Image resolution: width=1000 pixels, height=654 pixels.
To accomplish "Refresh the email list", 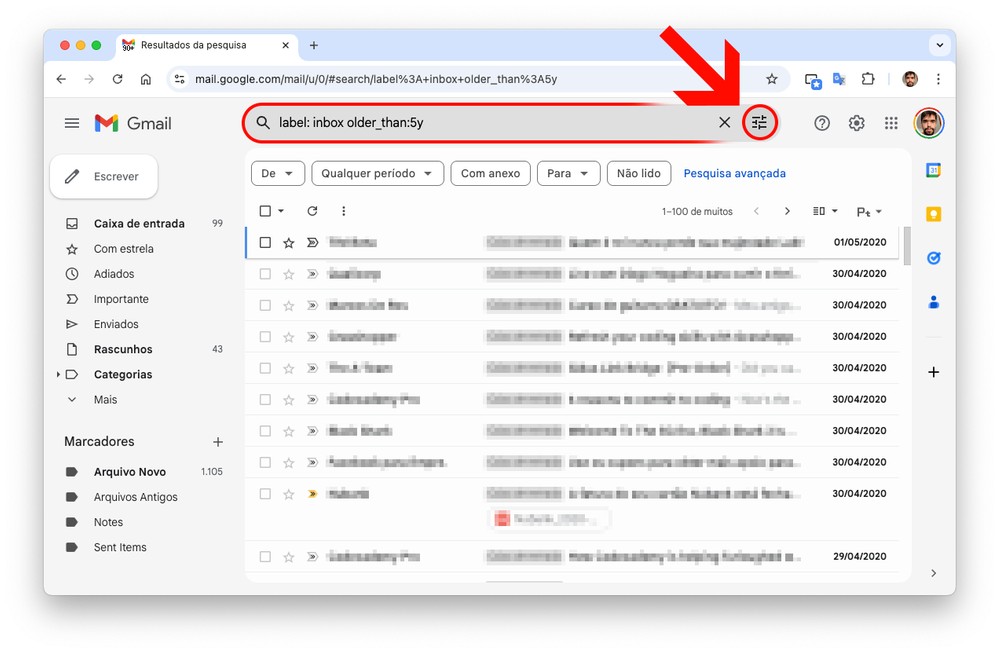I will [312, 211].
